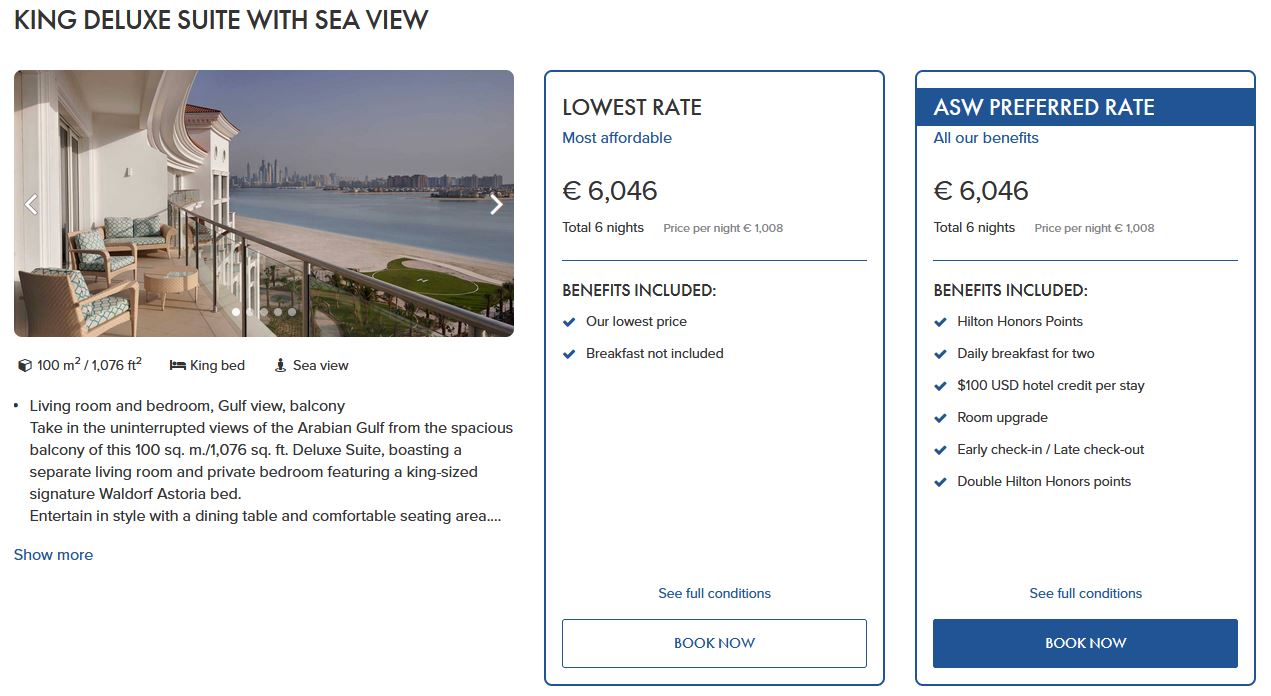Open full conditions for ASW Preferred Rate
1271x696 pixels.
[1085, 594]
